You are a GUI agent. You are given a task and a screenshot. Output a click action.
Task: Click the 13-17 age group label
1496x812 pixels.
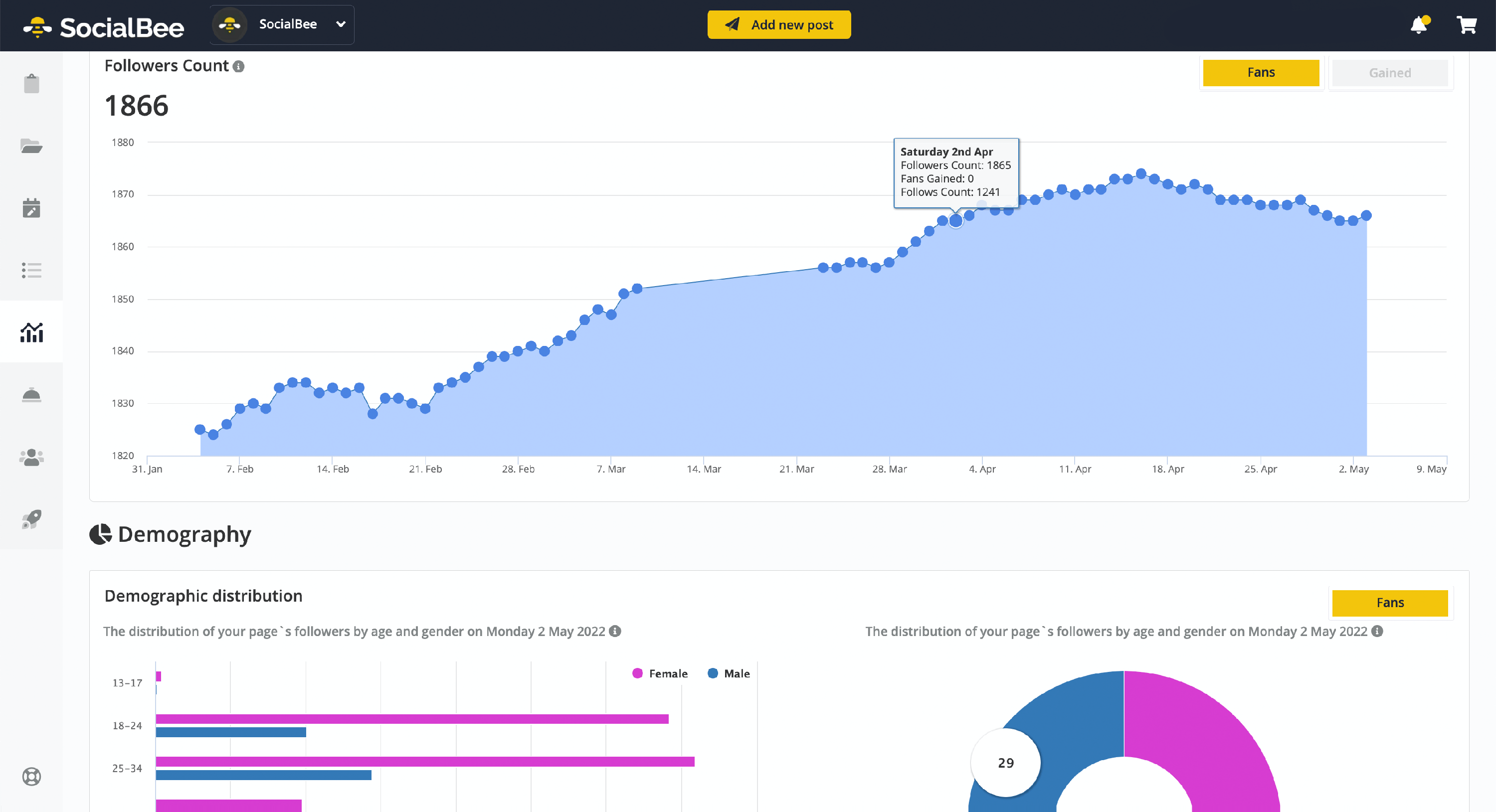[127, 683]
